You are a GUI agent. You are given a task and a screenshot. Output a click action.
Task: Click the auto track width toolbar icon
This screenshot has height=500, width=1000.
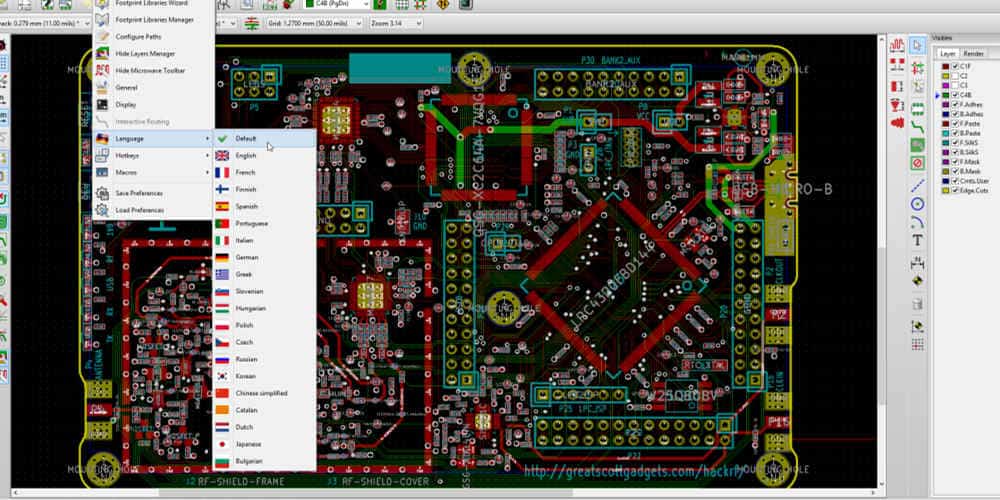(x=251, y=23)
